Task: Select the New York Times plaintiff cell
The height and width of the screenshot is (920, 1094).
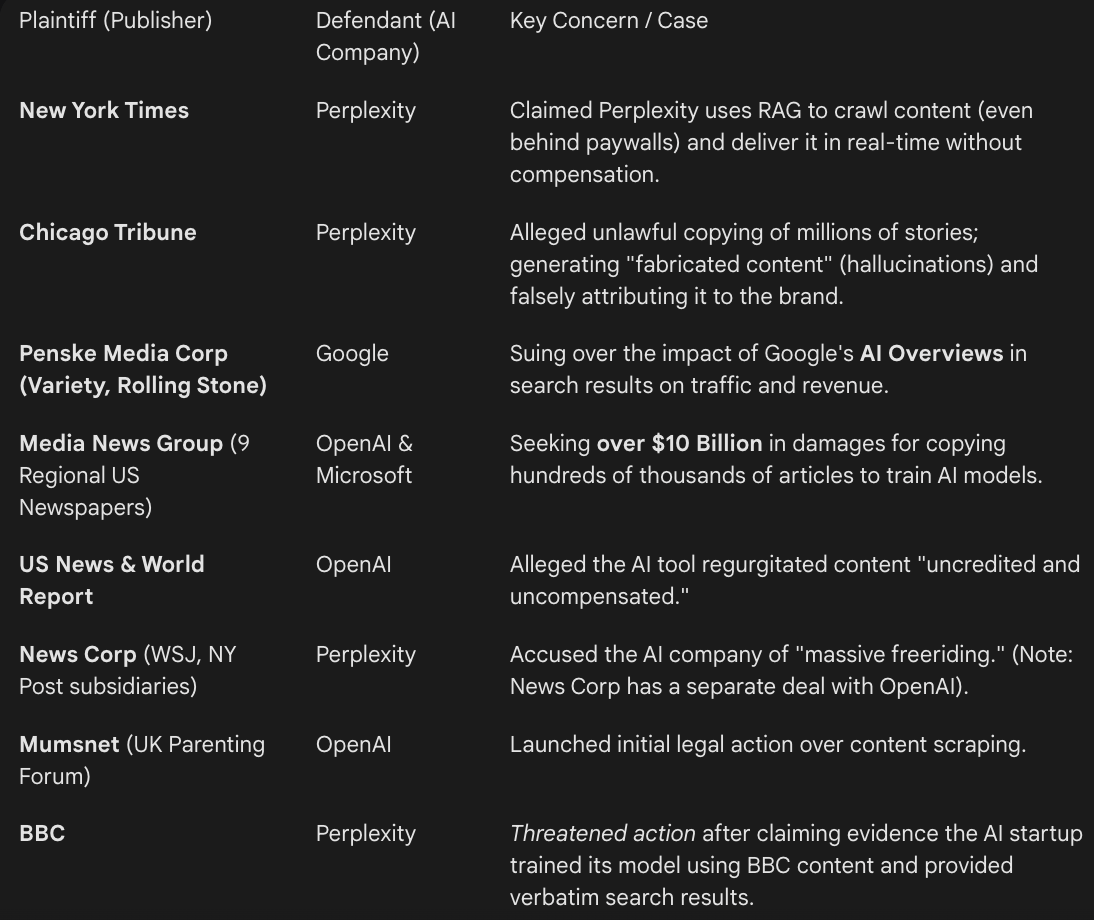Action: [x=104, y=110]
